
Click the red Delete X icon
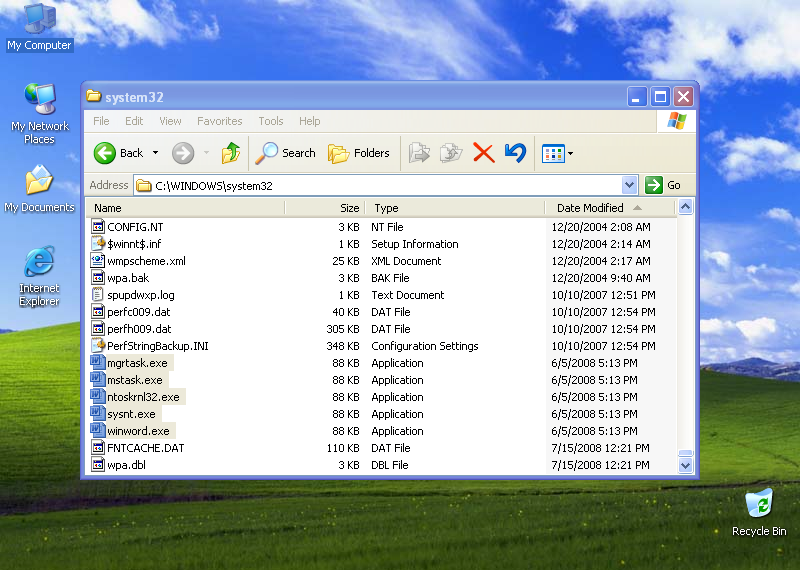click(x=483, y=153)
